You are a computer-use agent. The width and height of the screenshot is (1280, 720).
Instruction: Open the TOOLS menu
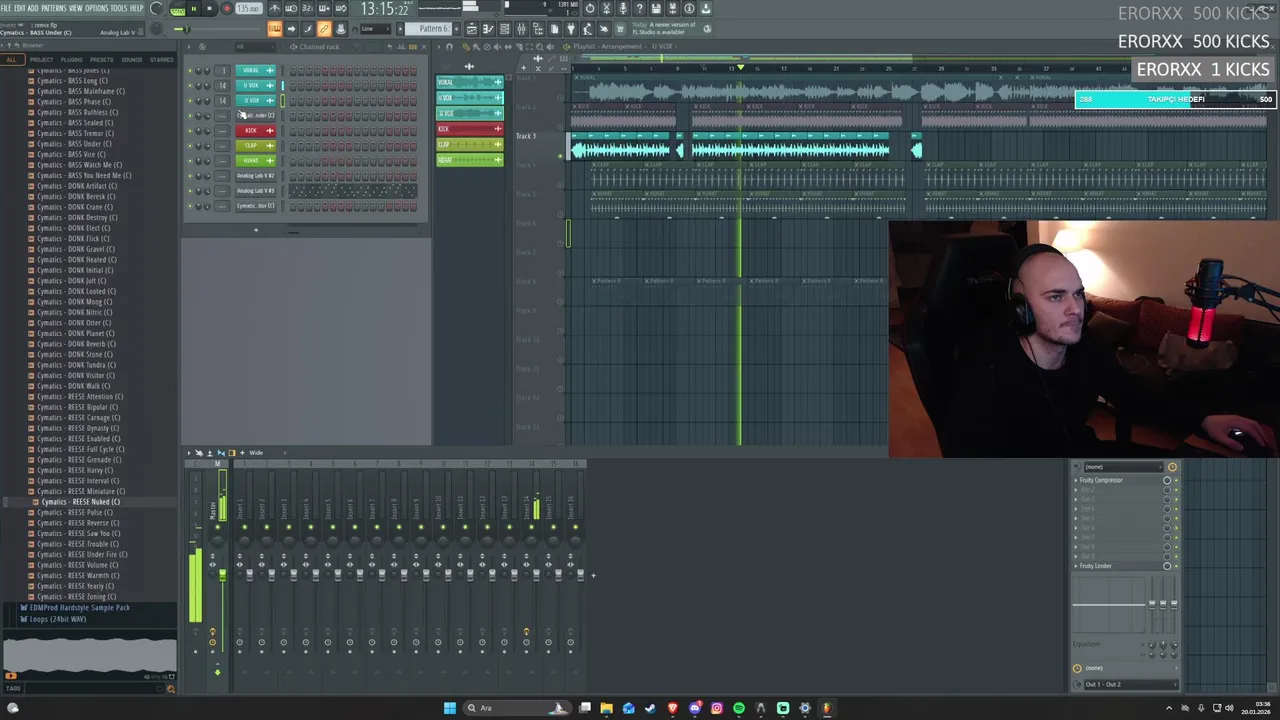pyautogui.click(x=119, y=8)
